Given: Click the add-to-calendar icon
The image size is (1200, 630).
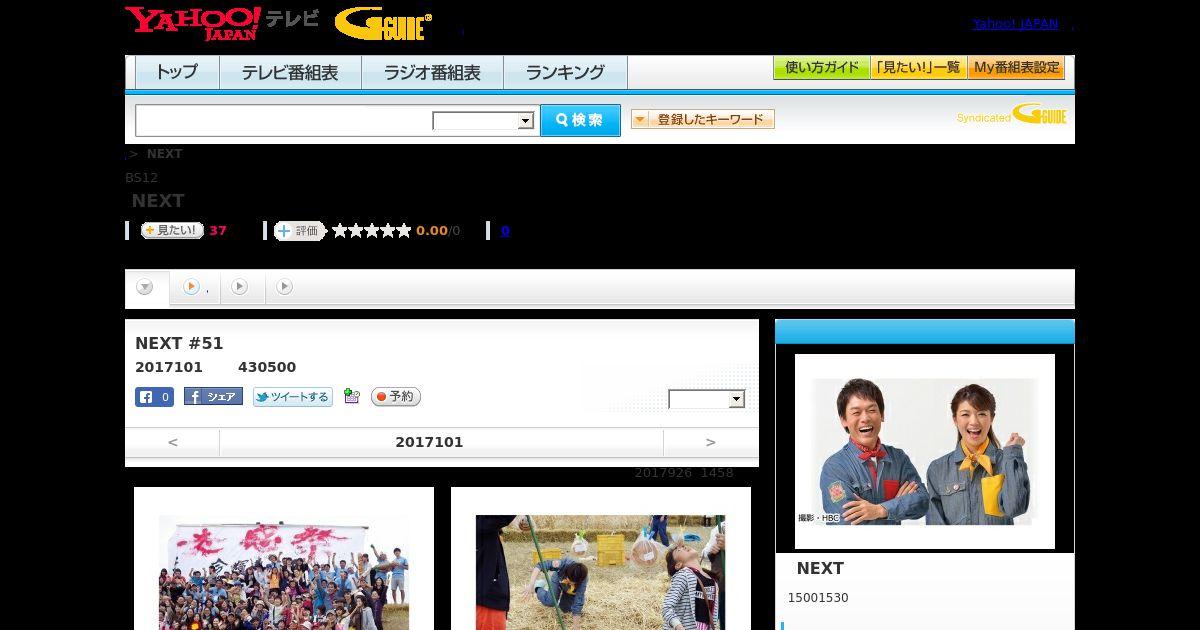Looking at the screenshot, I should point(351,396).
